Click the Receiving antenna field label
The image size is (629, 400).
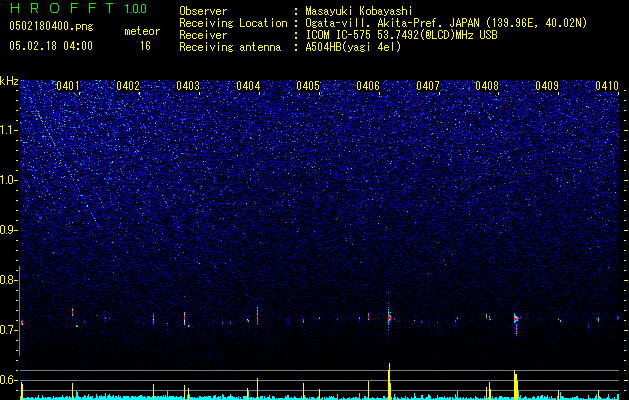point(230,47)
